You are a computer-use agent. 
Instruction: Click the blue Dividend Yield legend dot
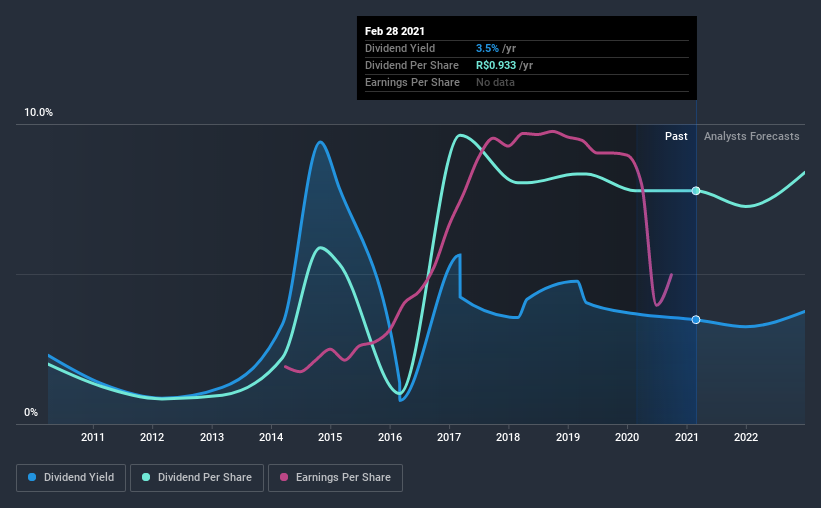[32, 477]
